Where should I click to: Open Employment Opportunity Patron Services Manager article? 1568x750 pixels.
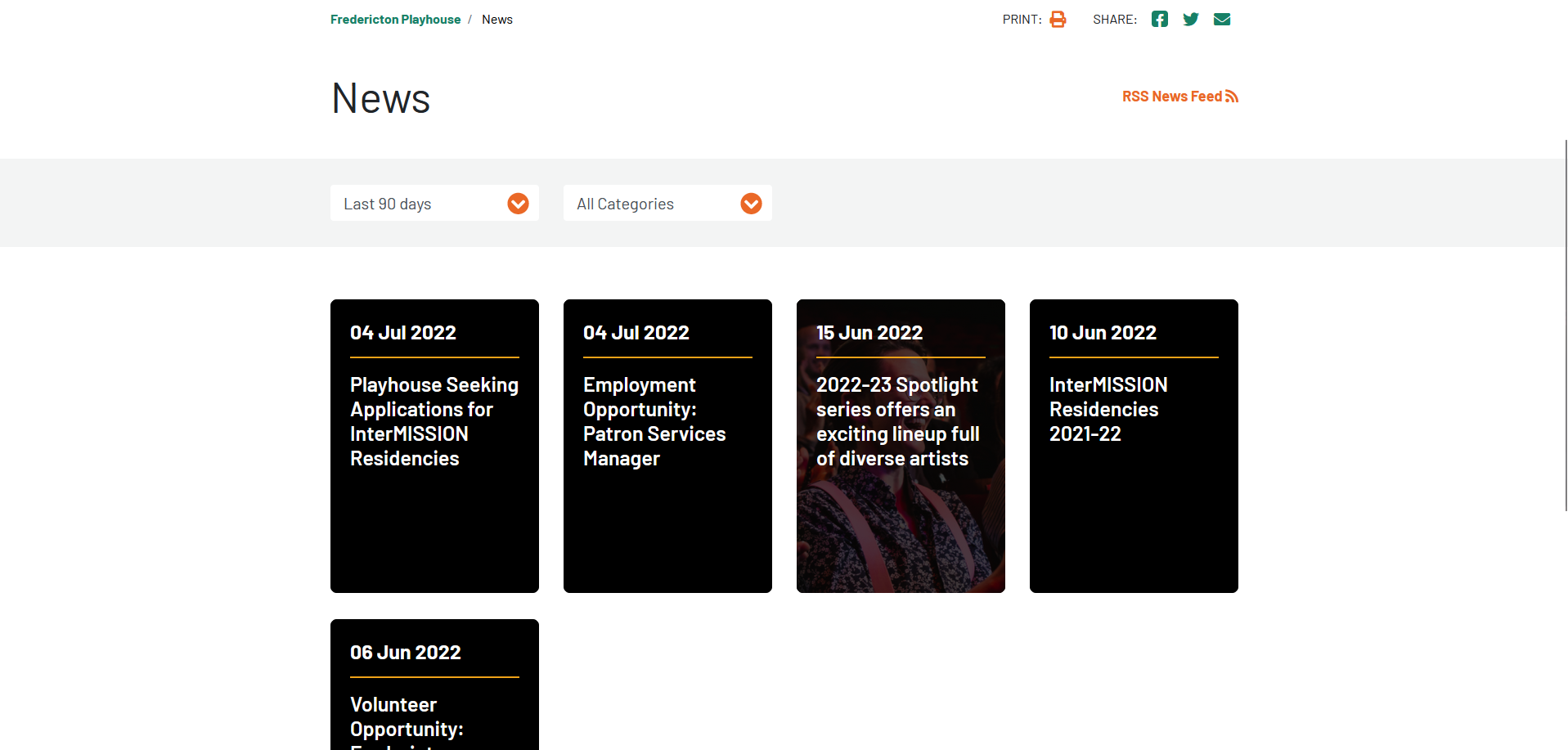pyautogui.click(x=654, y=422)
